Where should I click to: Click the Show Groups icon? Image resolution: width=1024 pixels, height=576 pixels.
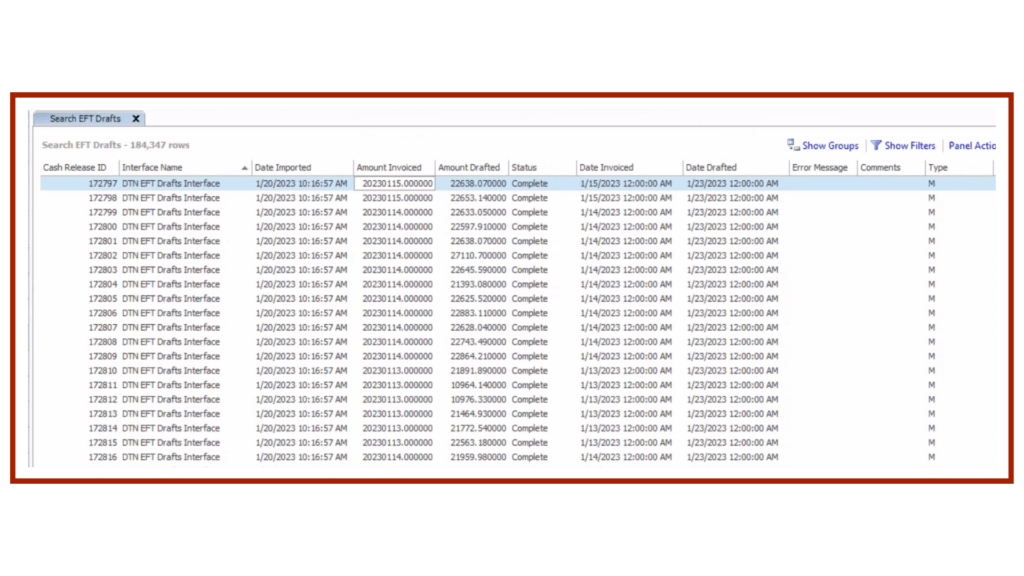[793, 145]
